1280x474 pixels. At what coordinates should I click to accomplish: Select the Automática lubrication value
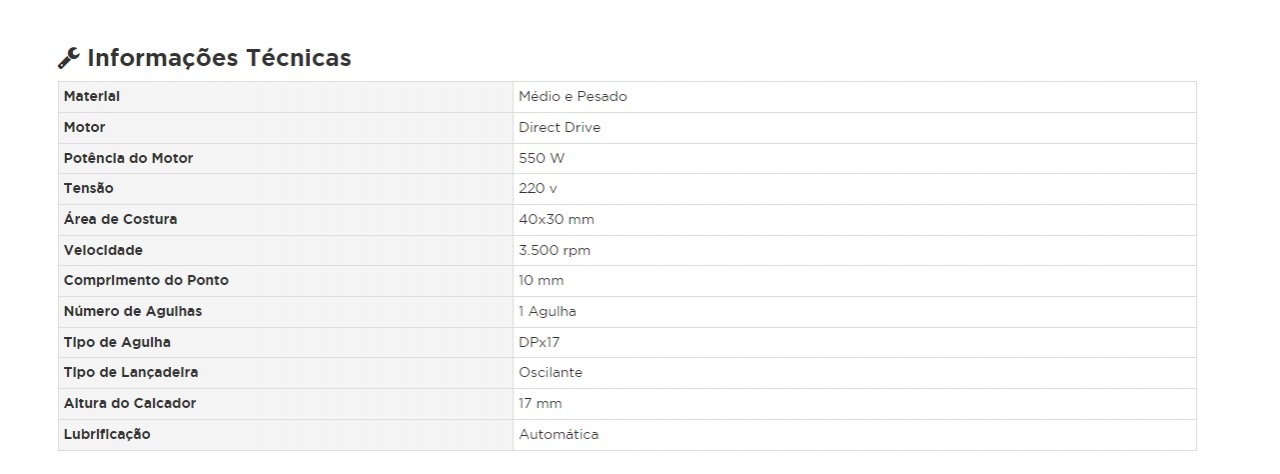tap(559, 435)
